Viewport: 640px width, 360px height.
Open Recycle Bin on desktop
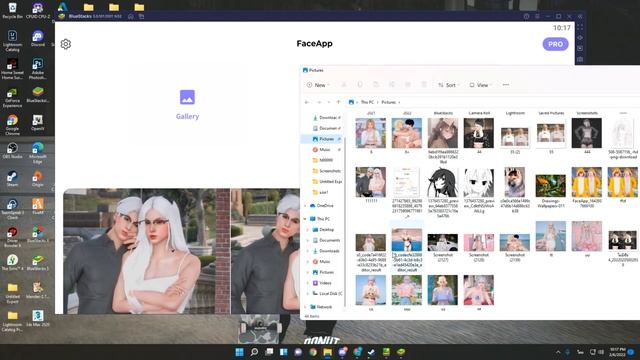tap(12, 11)
